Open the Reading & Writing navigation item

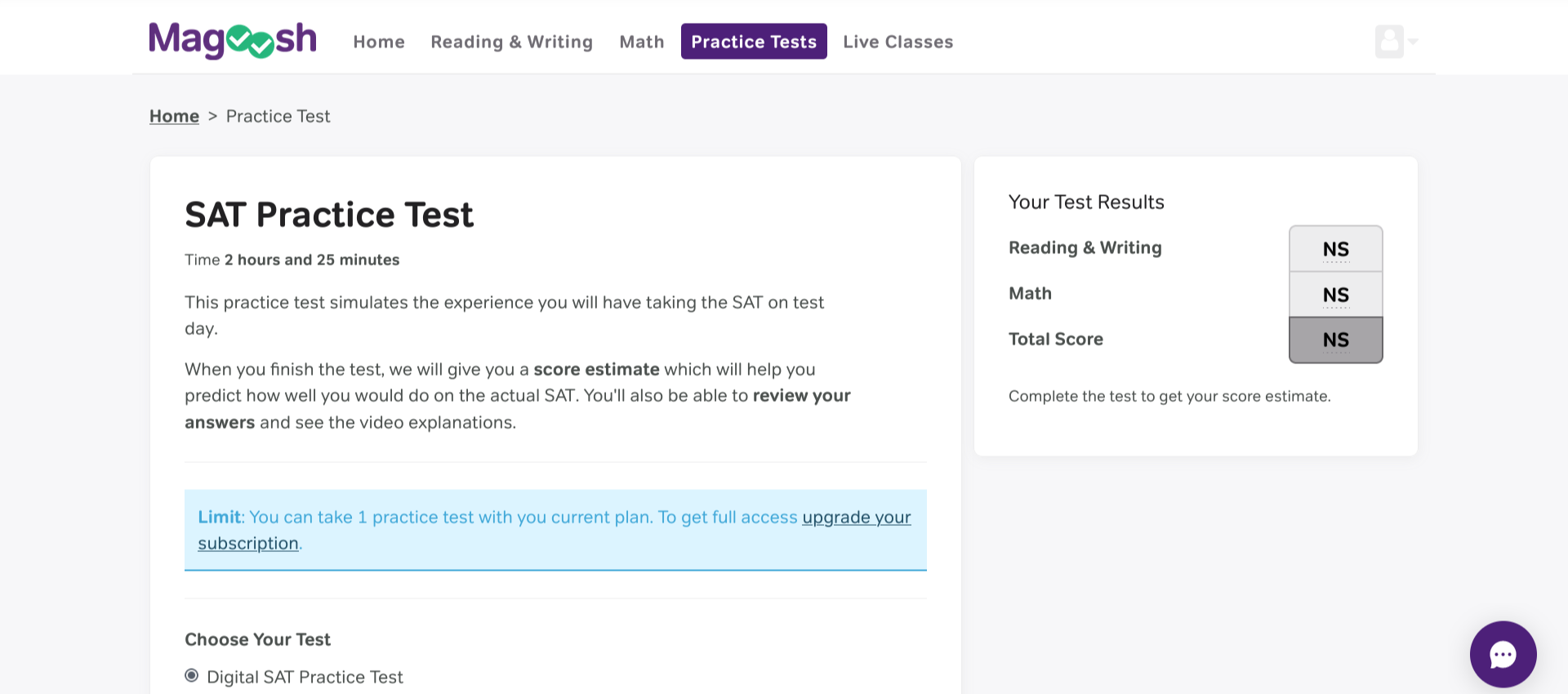(511, 42)
